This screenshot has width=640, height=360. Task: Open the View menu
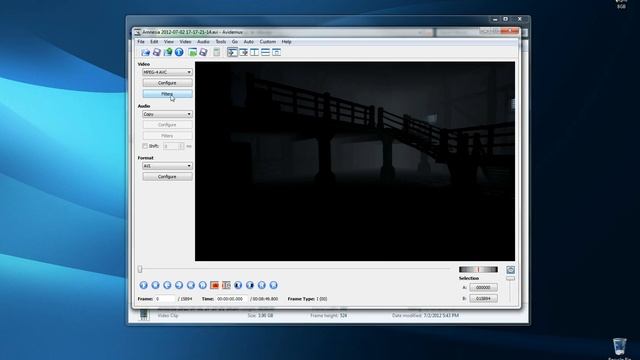[169, 42]
